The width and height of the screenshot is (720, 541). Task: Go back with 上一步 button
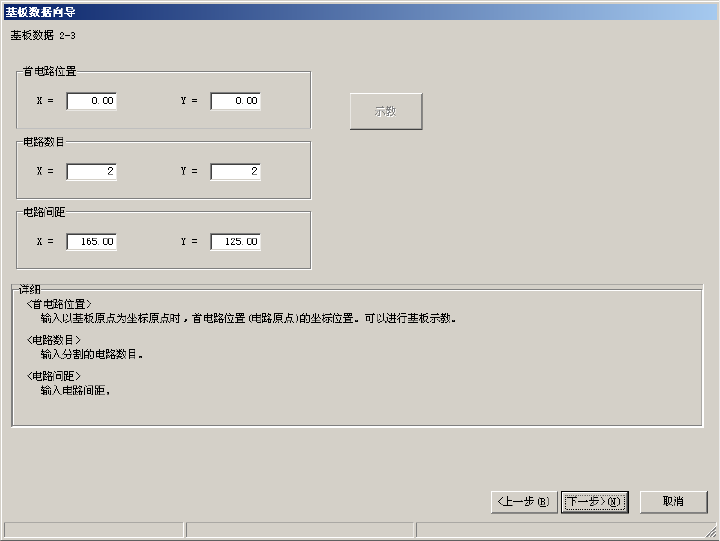(524, 502)
